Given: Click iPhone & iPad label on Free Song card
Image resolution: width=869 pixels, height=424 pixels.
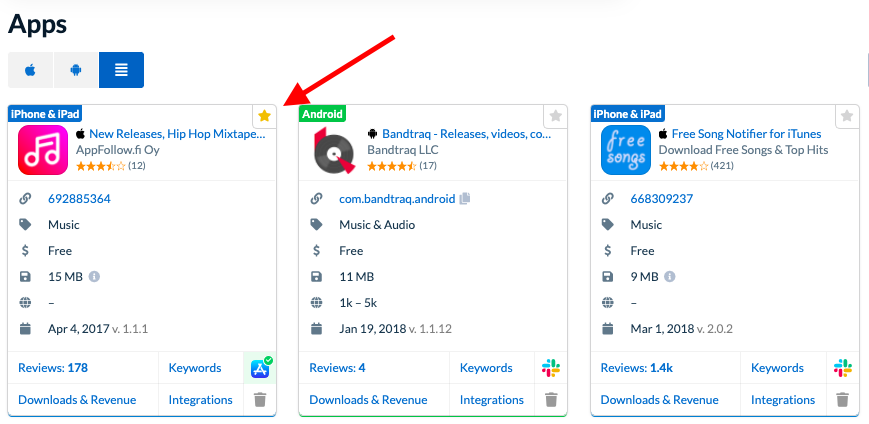Looking at the screenshot, I should (627, 114).
